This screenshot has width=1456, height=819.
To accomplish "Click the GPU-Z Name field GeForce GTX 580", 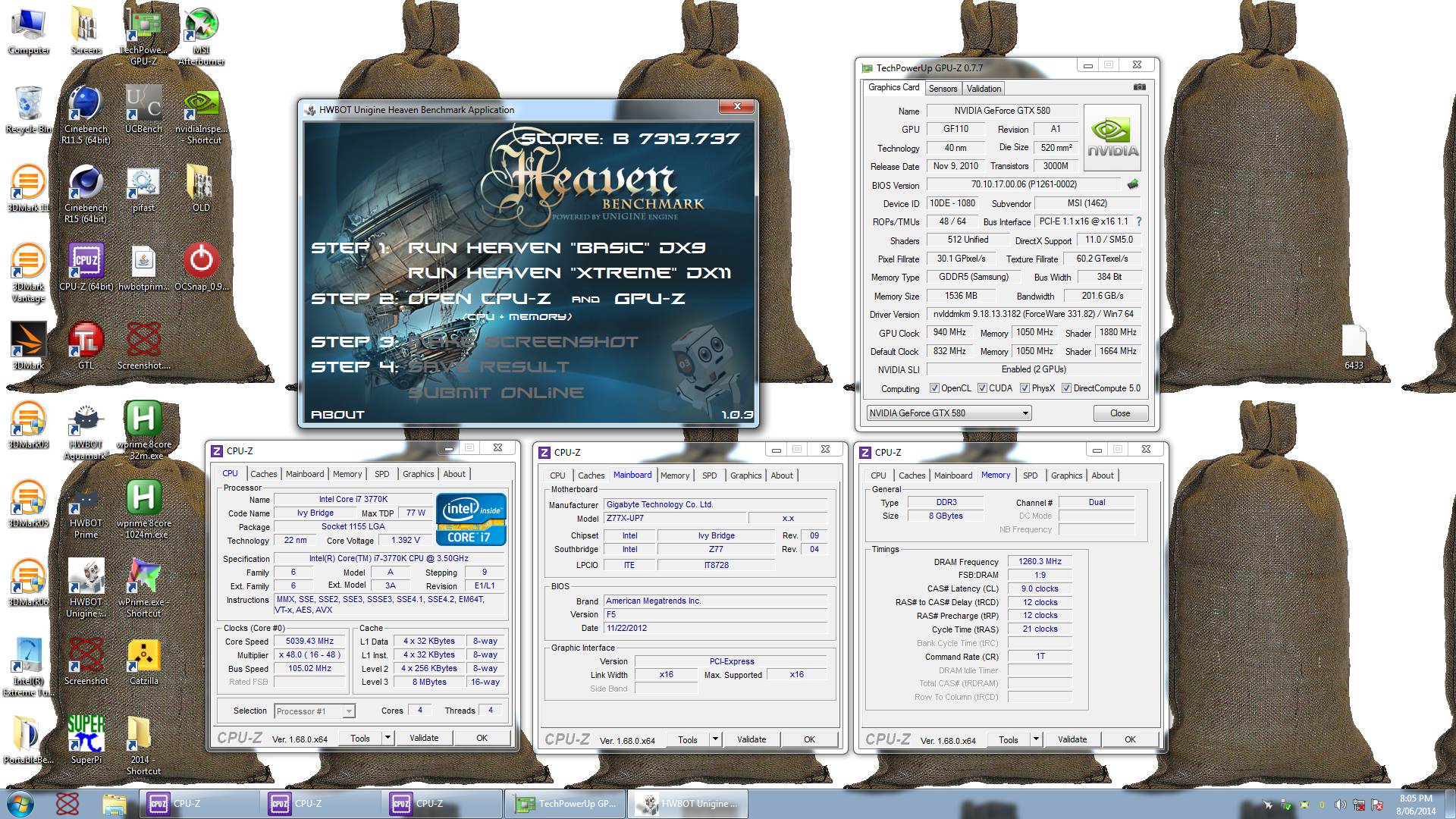I will click(1002, 111).
